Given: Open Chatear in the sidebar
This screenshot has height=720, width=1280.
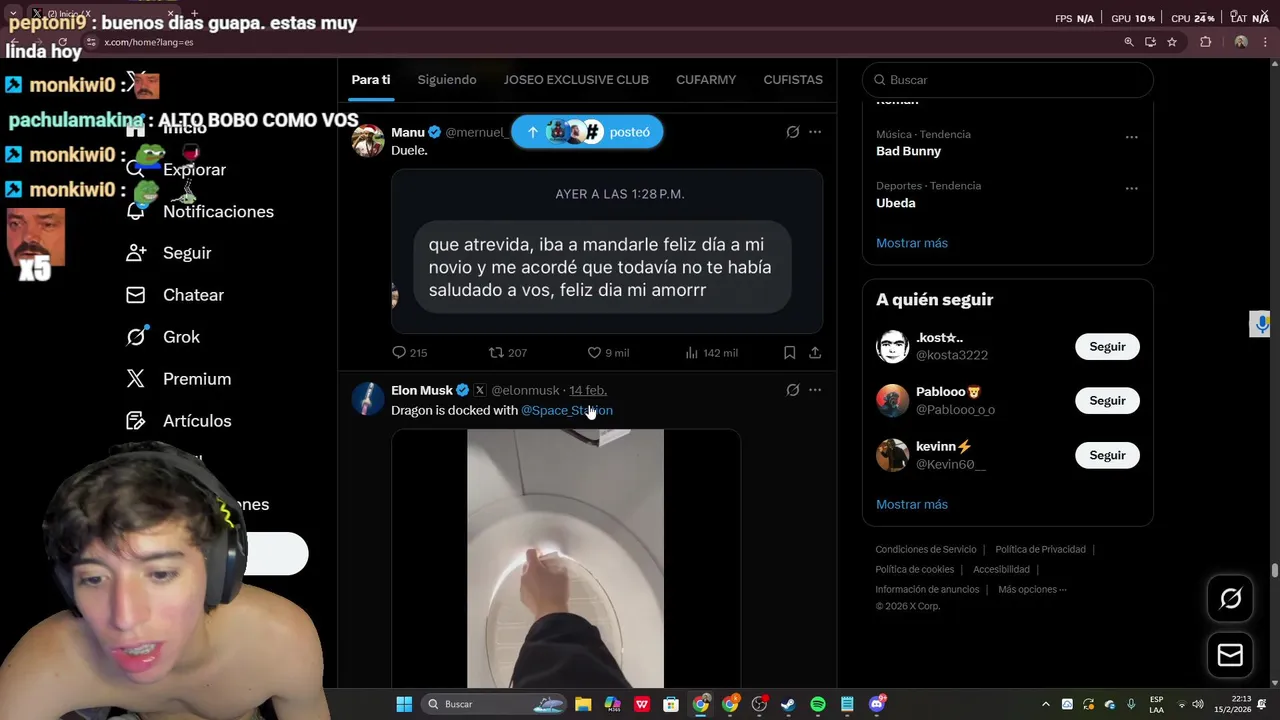Looking at the screenshot, I should (193, 295).
